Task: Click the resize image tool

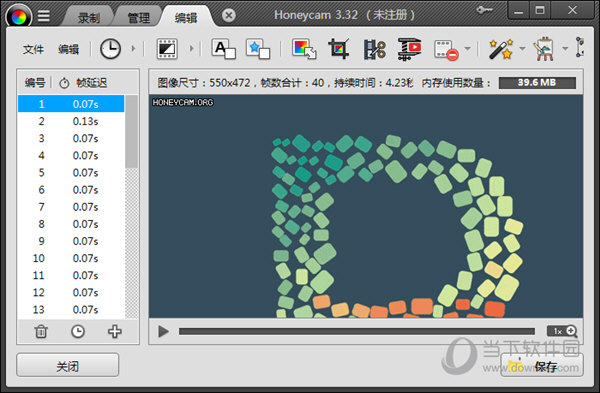Action: pos(304,49)
